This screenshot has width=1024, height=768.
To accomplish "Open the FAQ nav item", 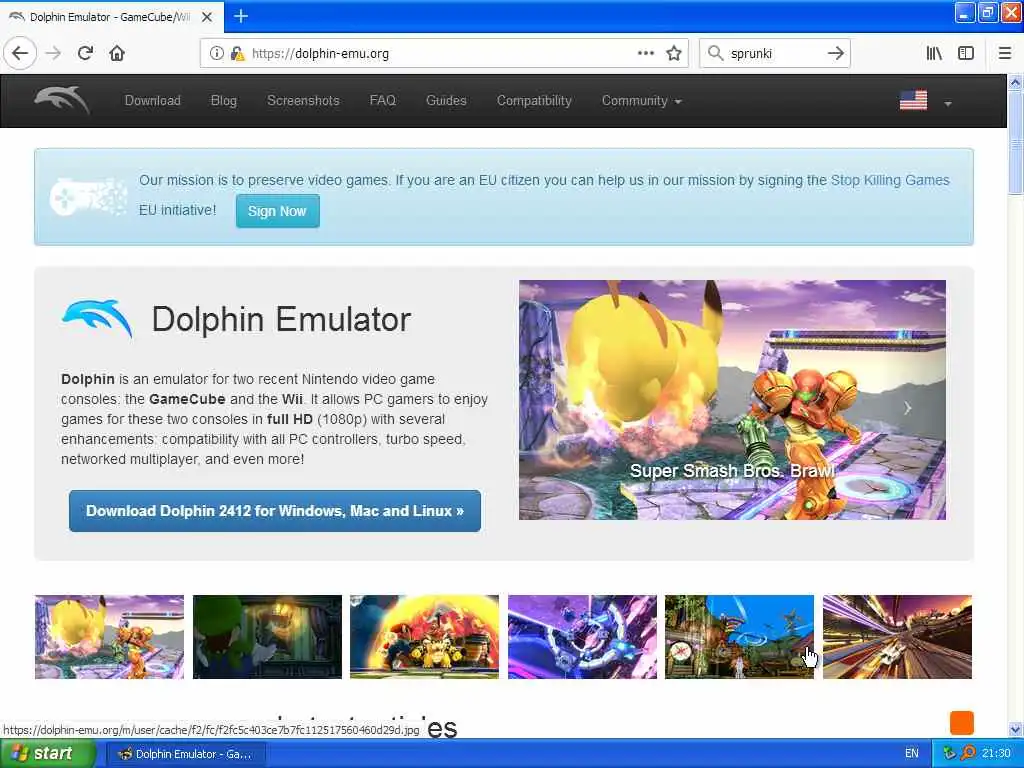I will pos(382,101).
